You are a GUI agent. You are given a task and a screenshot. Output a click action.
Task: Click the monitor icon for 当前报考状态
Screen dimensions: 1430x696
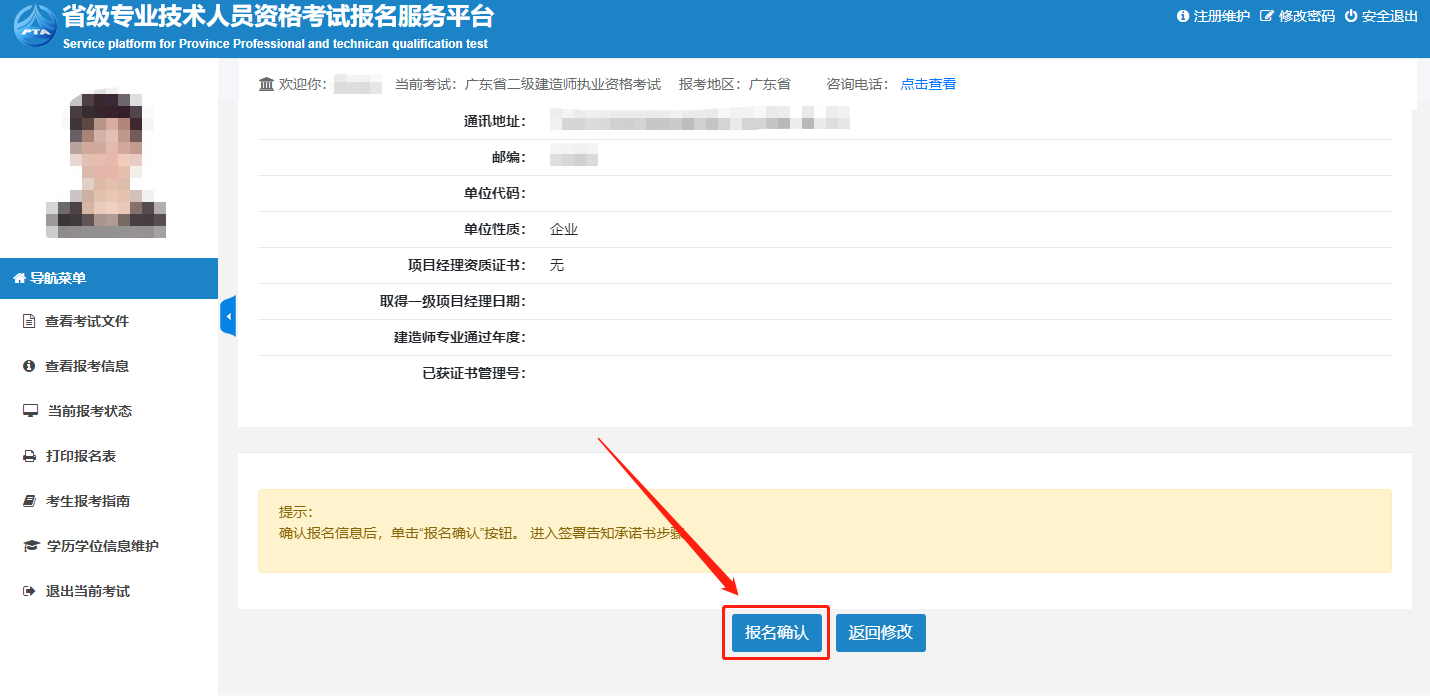[30, 411]
